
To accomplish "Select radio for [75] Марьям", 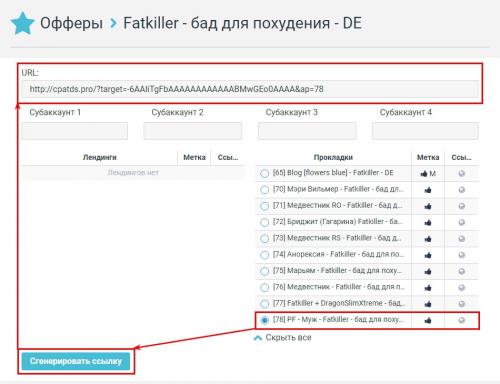I will point(265,271).
